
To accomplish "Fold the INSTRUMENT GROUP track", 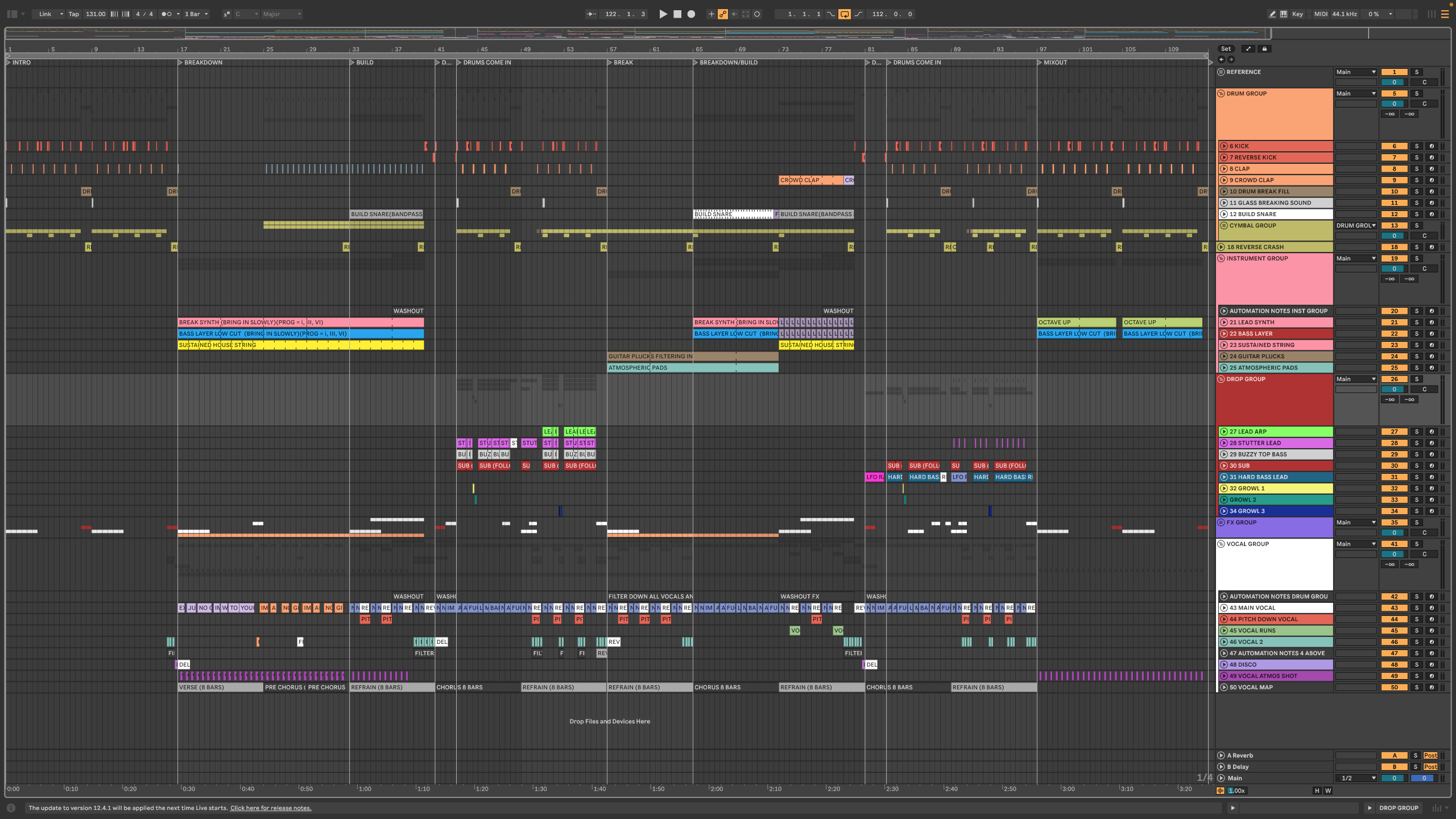I will tap(1221, 258).
